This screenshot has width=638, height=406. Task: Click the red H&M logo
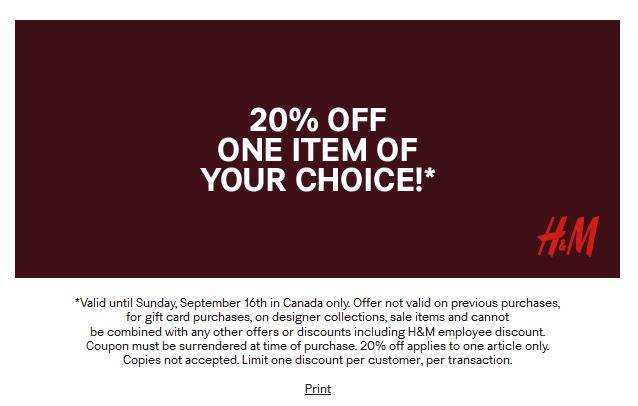click(x=568, y=236)
